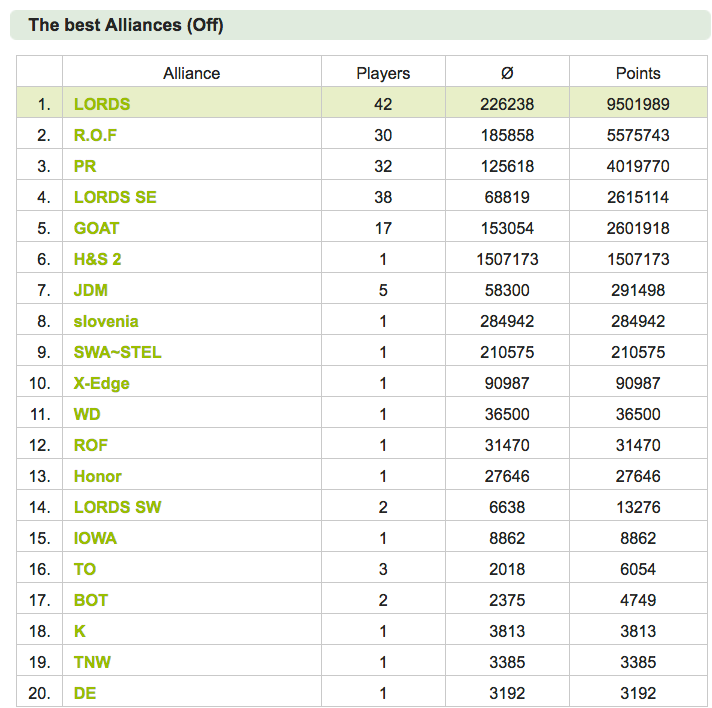
Task: Select the IOWA alliance link
Action: [95, 538]
